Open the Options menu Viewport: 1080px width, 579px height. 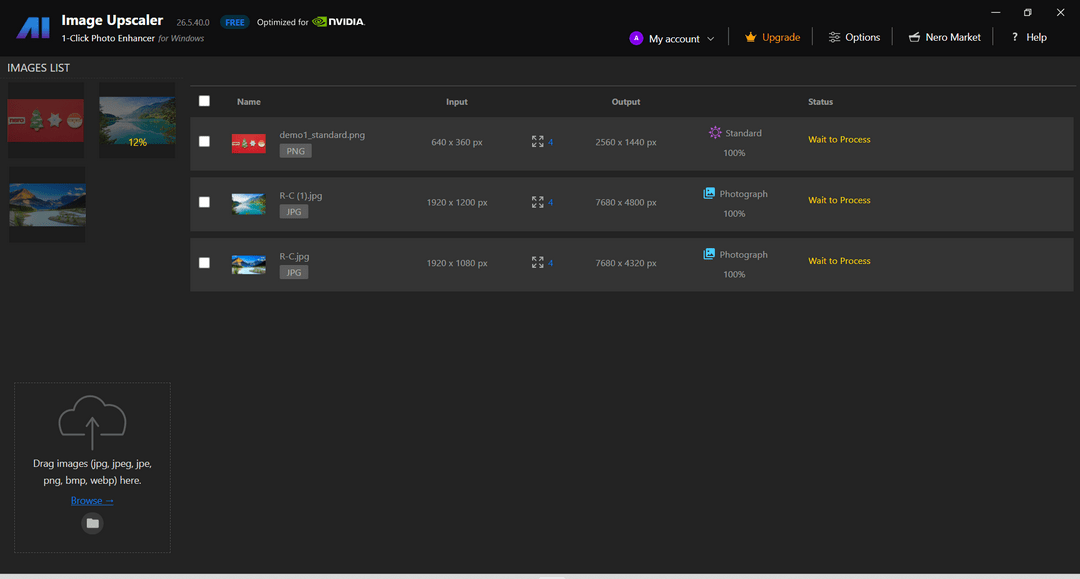(854, 38)
